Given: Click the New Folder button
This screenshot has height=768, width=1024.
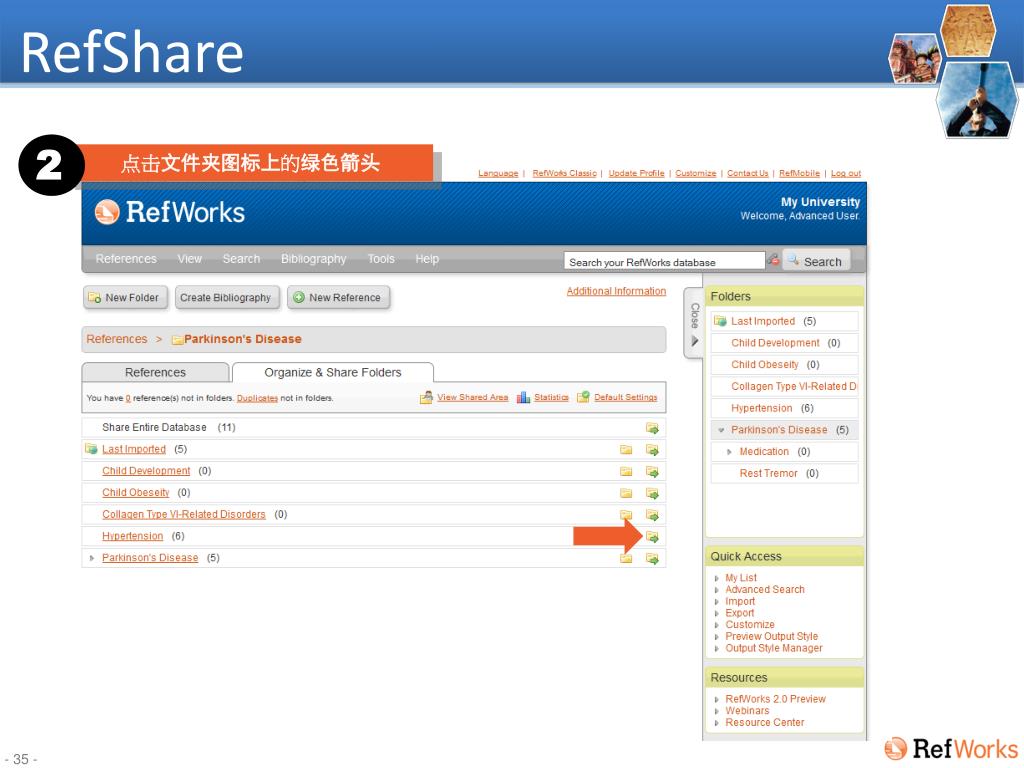Looking at the screenshot, I should (125, 297).
